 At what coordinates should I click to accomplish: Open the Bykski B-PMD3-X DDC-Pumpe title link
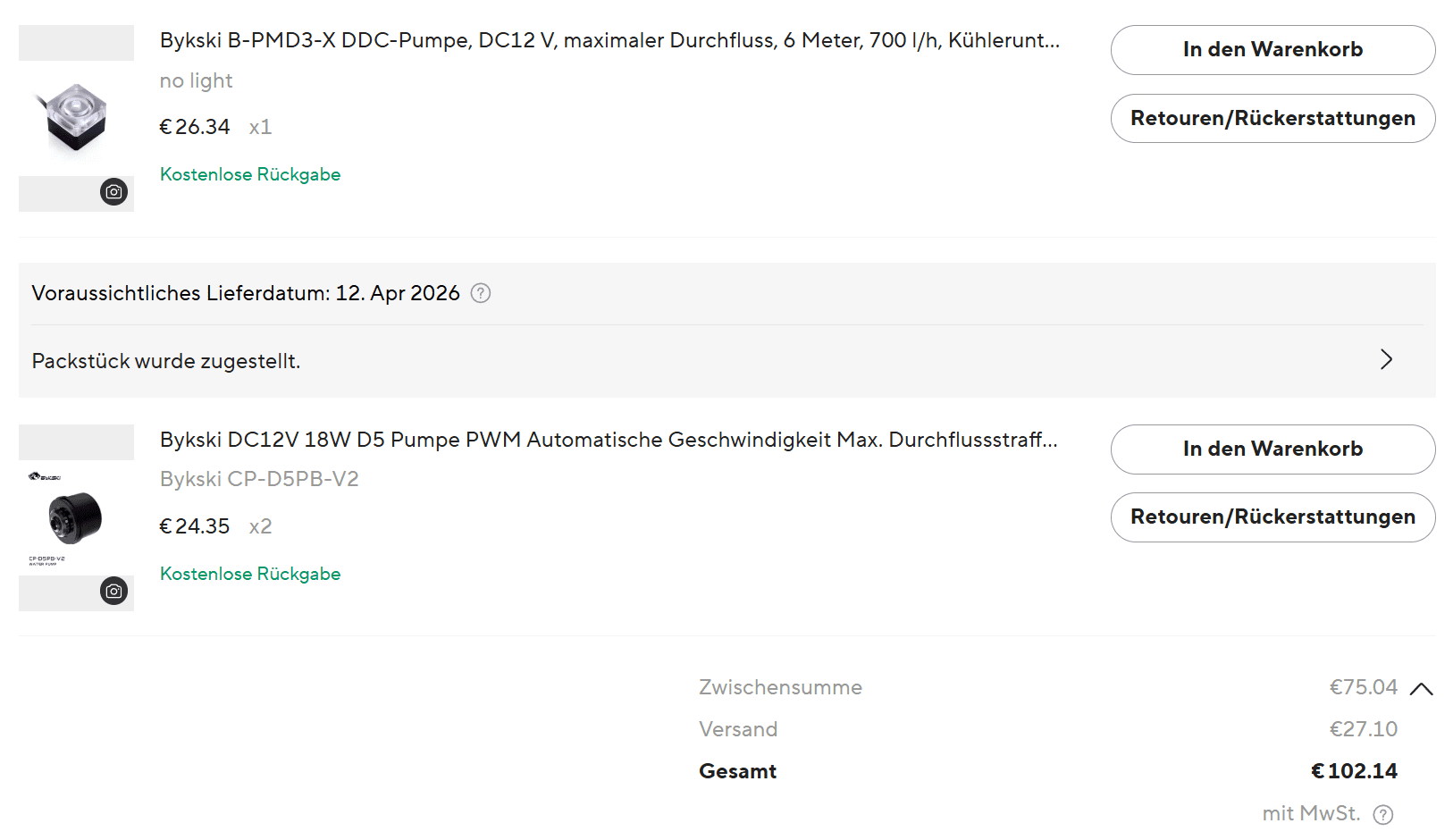coord(609,40)
